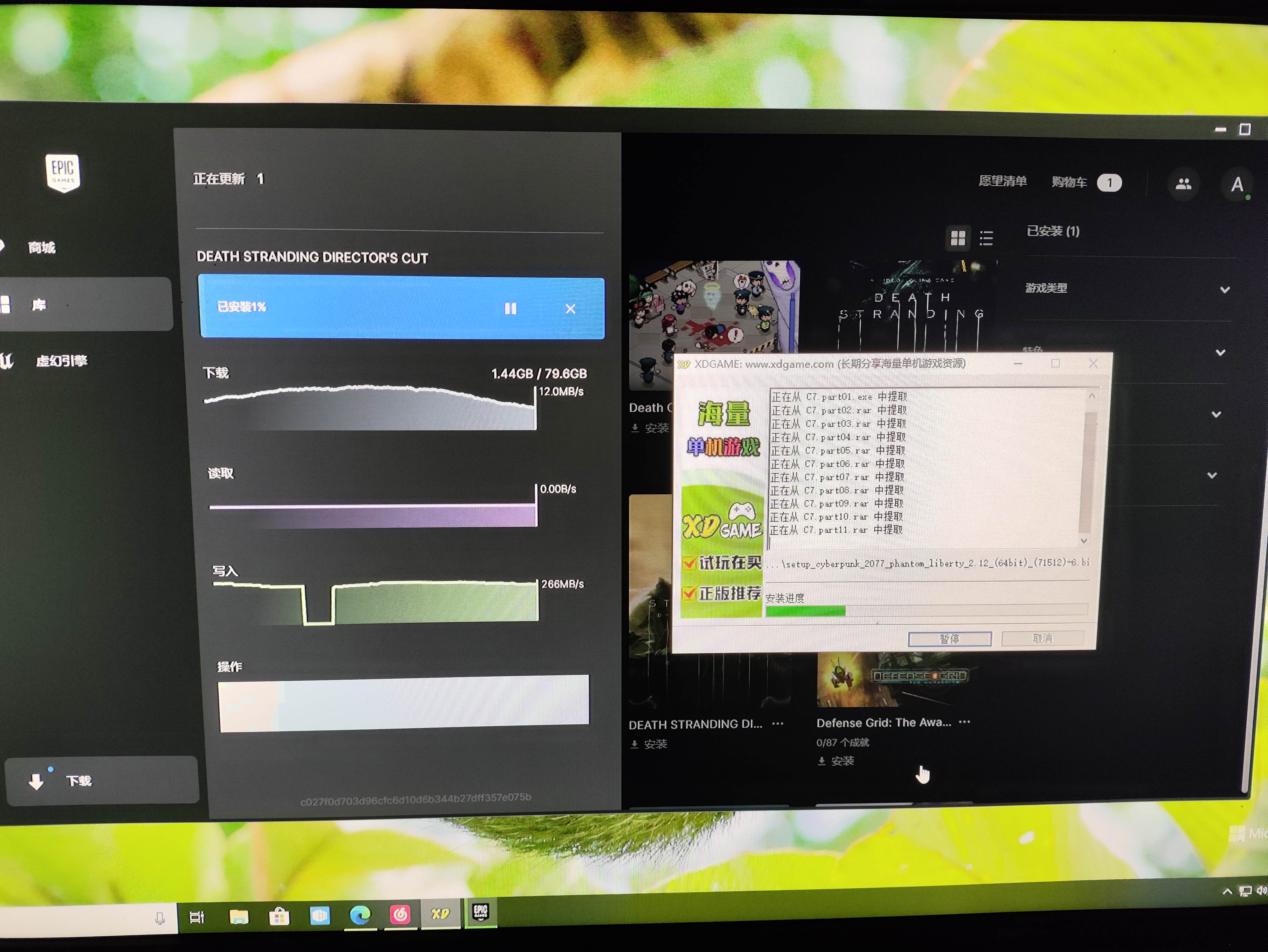This screenshot has height=952, width=1268.
Task: Click 取消 in the XDGAME installer
Action: pos(1042,638)
